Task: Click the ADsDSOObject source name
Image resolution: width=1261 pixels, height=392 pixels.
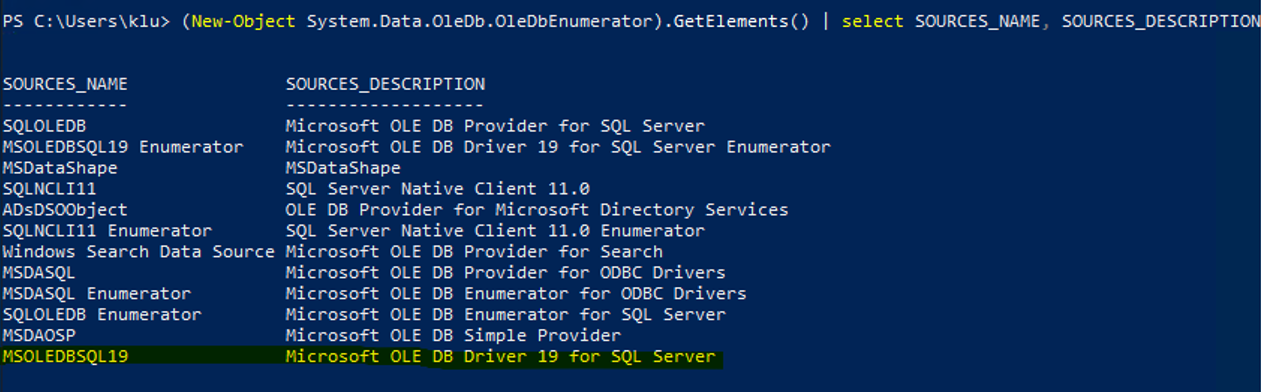Action: coord(65,210)
